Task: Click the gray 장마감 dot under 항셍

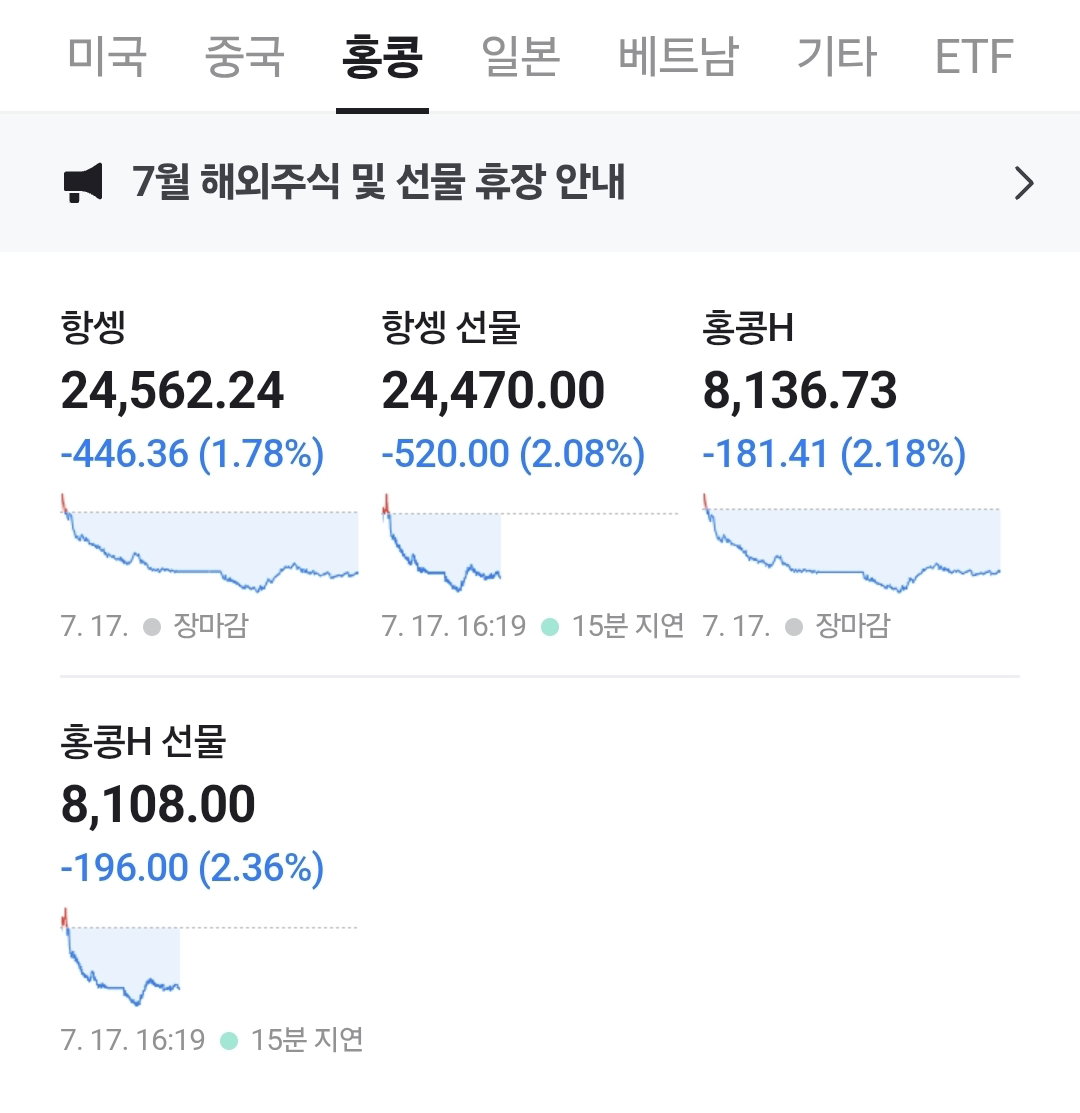Action: coord(152,627)
